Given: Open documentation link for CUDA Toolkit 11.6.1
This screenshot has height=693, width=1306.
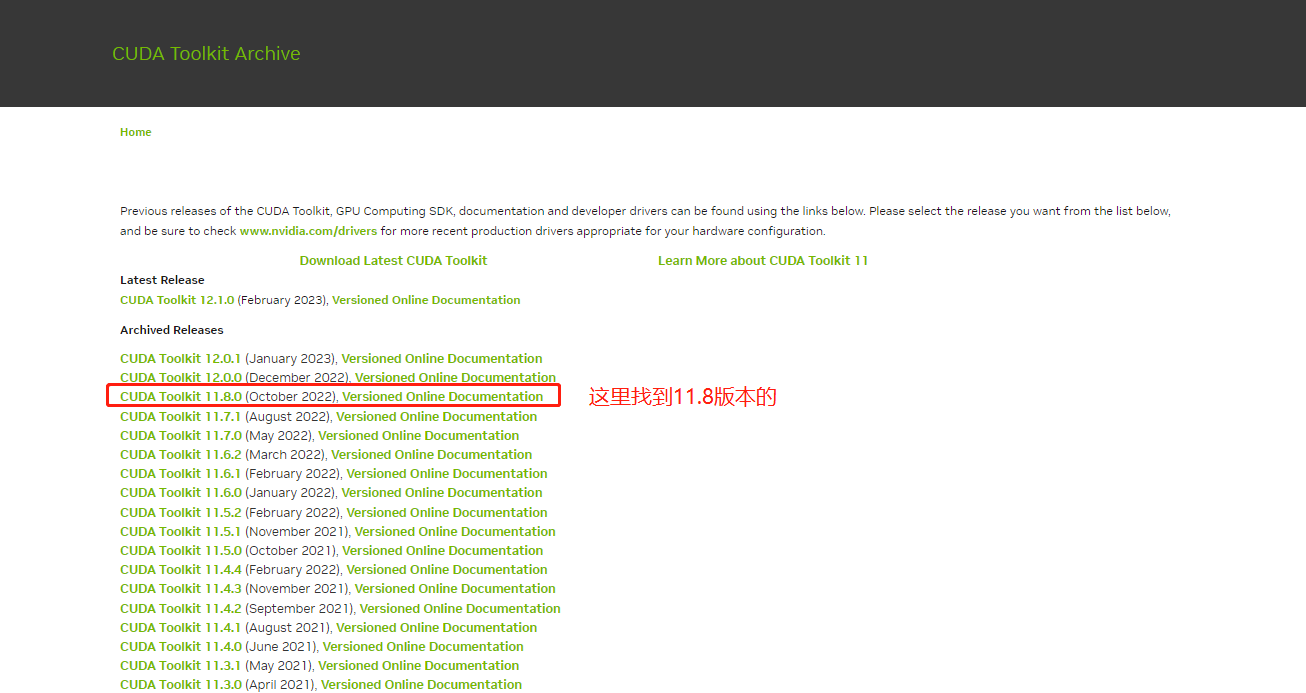Looking at the screenshot, I should (447, 474).
